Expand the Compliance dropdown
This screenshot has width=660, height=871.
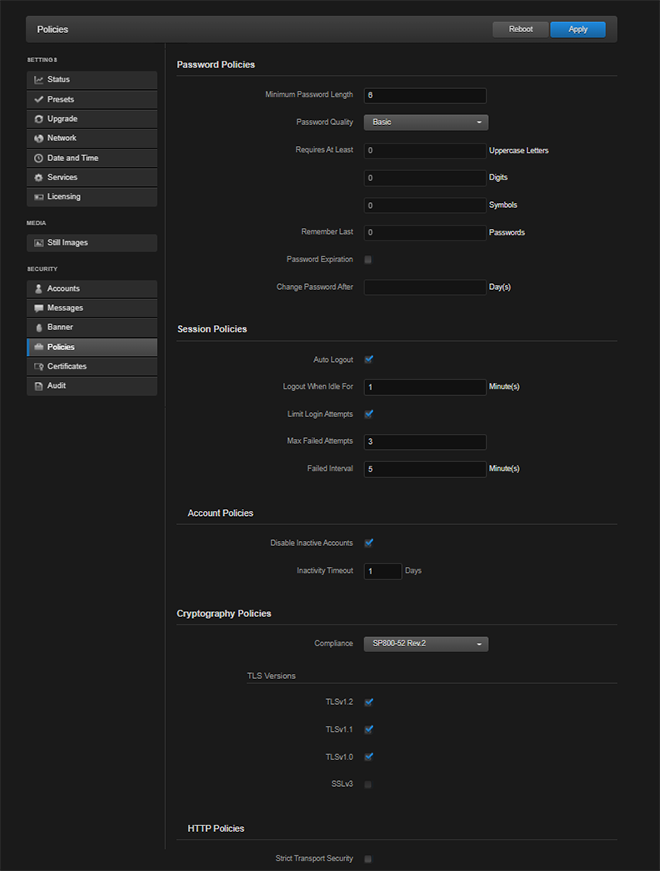tap(425, 644)
